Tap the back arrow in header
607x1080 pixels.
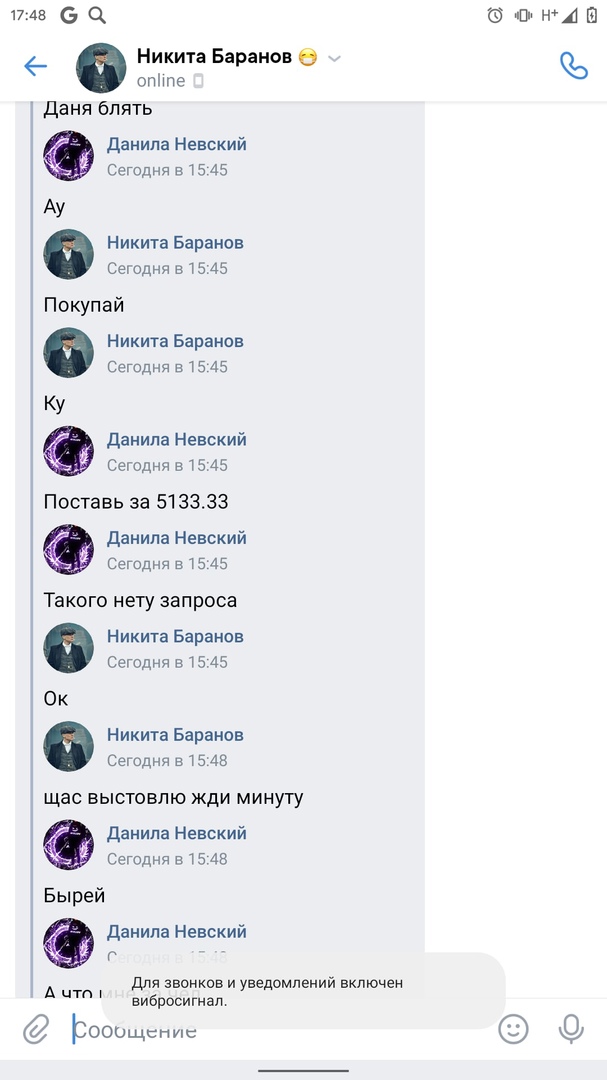point(35,66)
